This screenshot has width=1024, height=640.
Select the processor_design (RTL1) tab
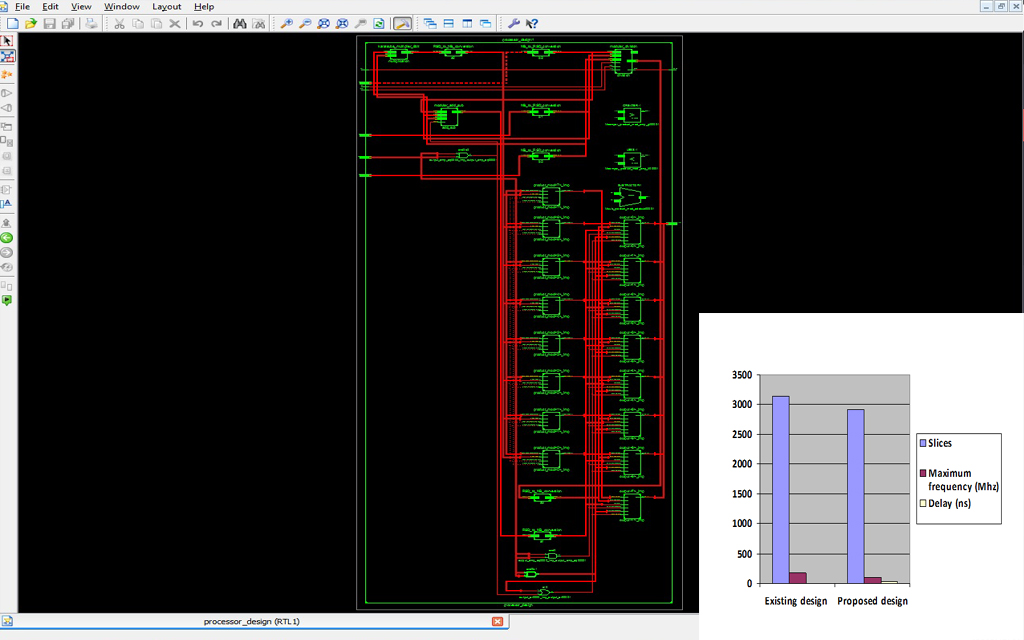click(250, 622)
